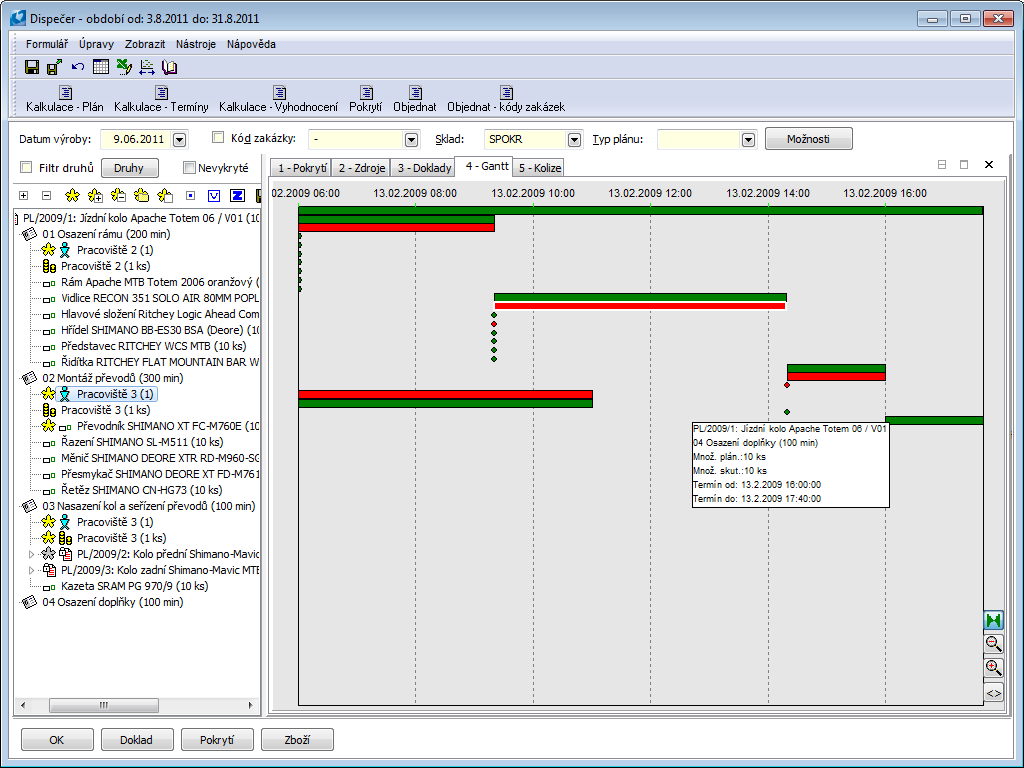
Task: Zoom out the Gantt chart
Action: click(x=993, y=643)
